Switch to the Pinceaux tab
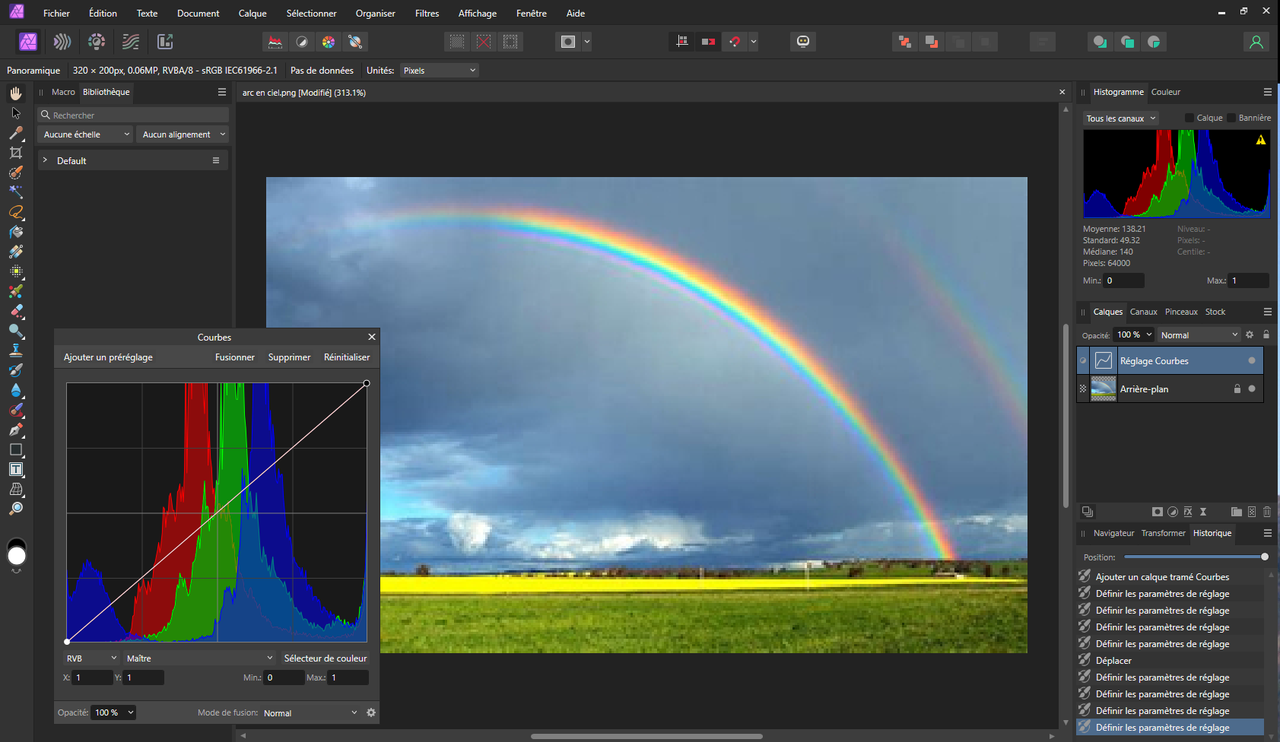Viewport: 1280px width, 742px height. point(1181,312)
